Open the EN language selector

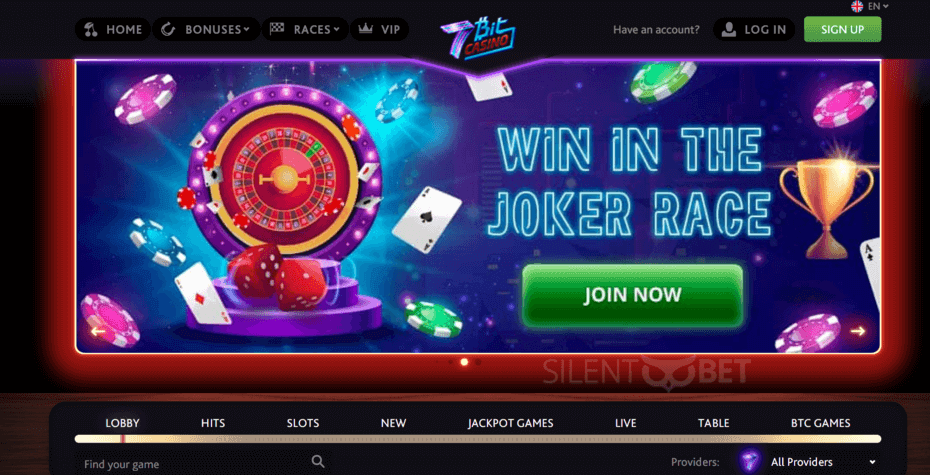coord(878,6)
